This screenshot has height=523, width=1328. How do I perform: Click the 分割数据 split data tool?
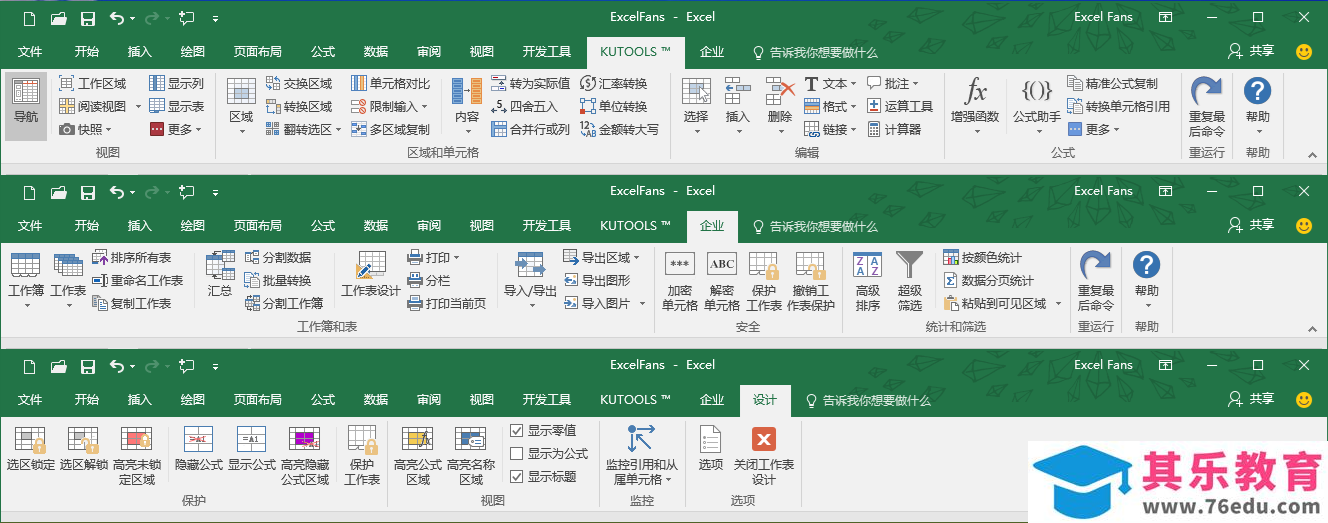[278, 258]
